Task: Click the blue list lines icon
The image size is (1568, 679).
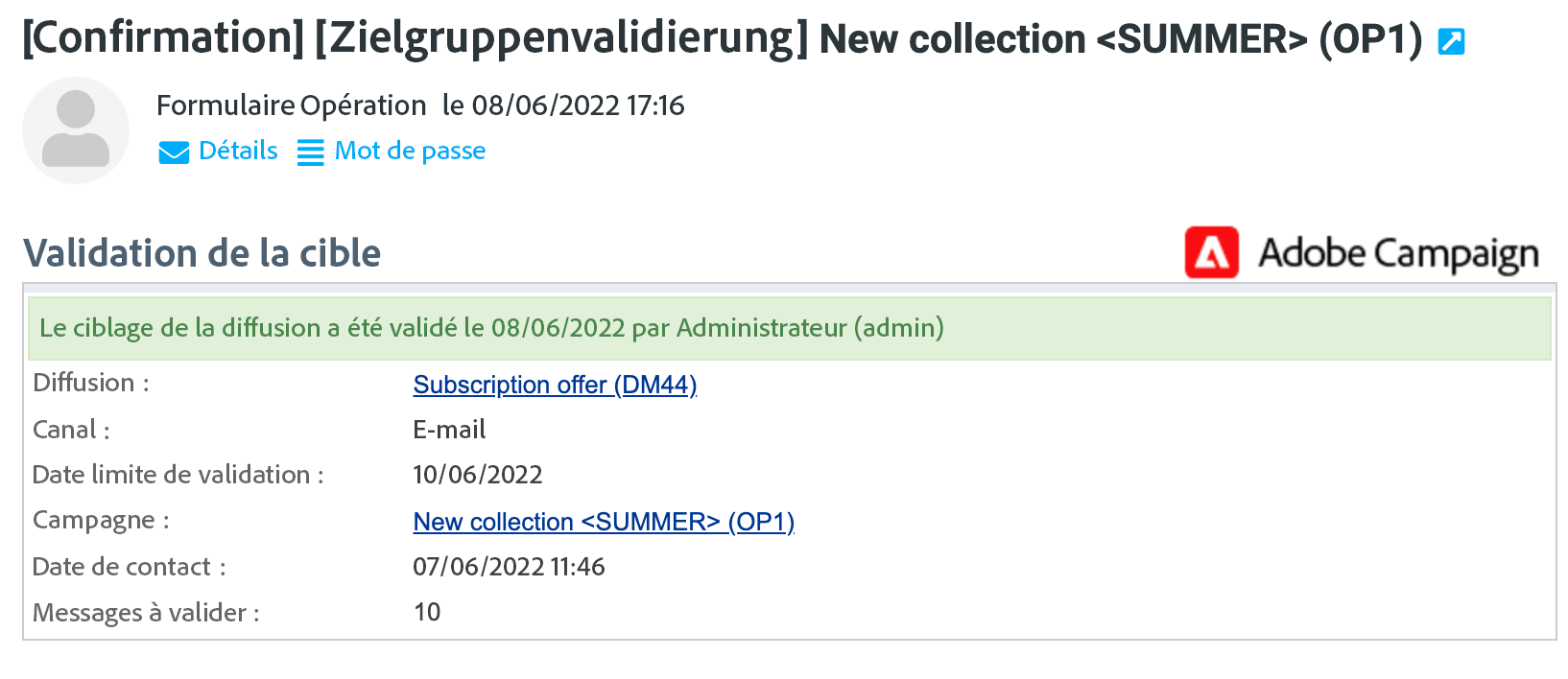Action: pyautogui.click(x=310, y=152)
